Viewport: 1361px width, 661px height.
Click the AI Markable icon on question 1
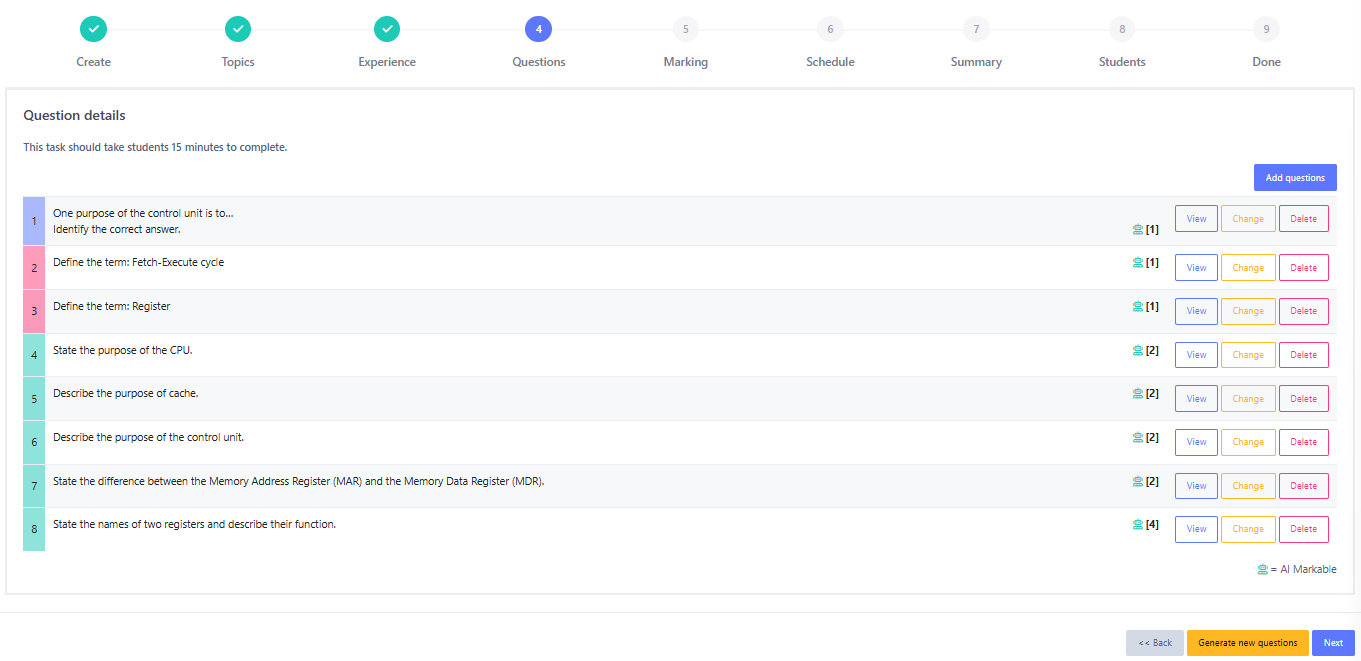[x=1137, y=229]
